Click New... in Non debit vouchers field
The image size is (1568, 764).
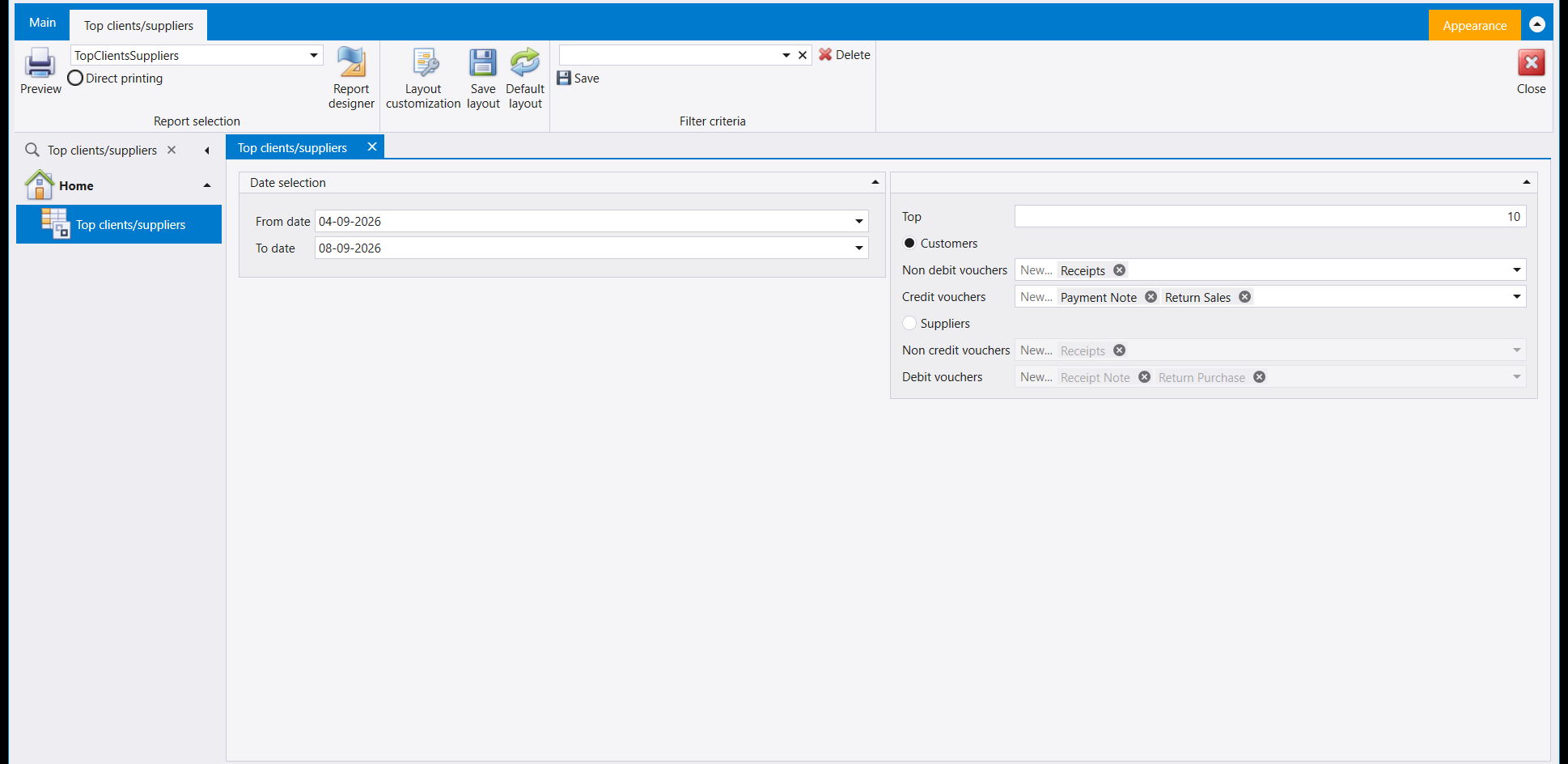coord(1036,270)
